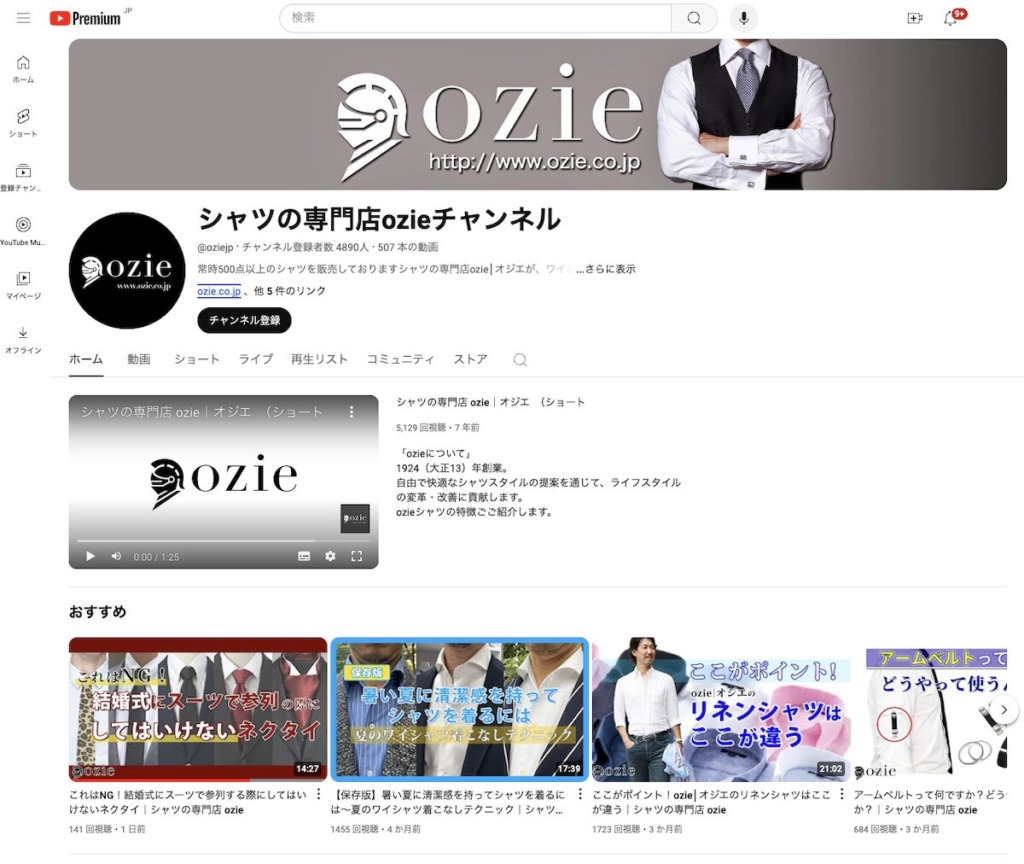
Task: Switch to 再生リスト tab
Action: [x=319, y=359]
